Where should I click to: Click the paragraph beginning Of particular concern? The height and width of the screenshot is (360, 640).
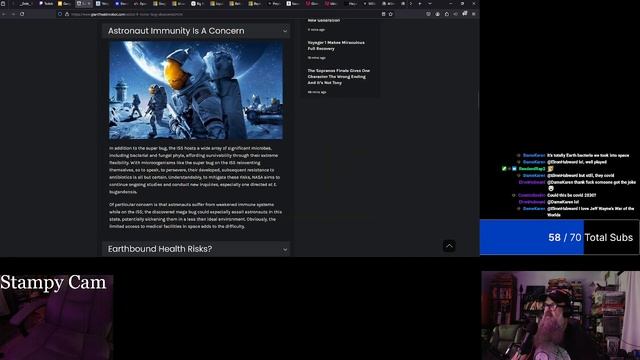196,216
